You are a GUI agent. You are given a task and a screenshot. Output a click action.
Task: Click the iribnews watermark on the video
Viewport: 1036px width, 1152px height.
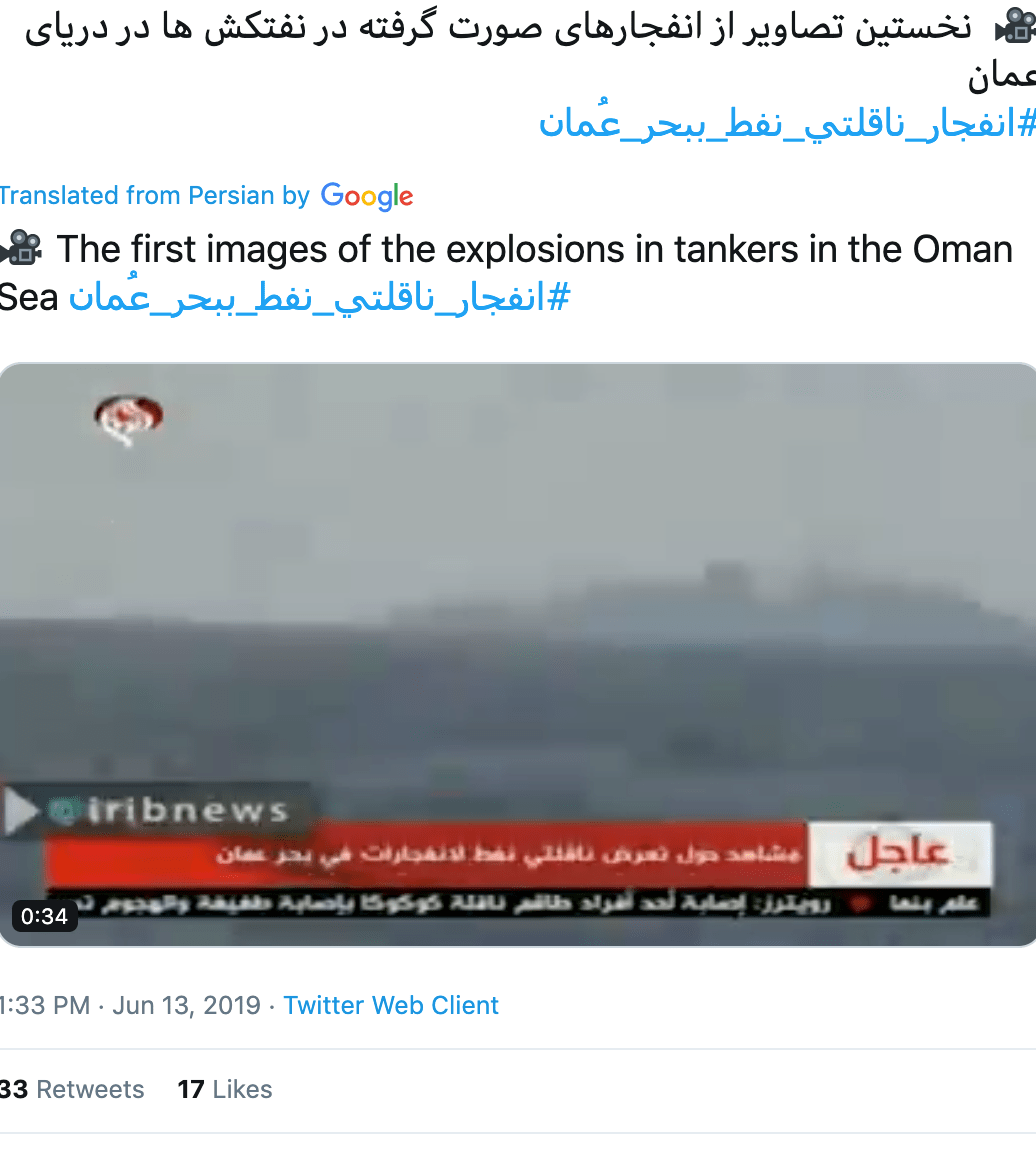(x=187, y=810)
